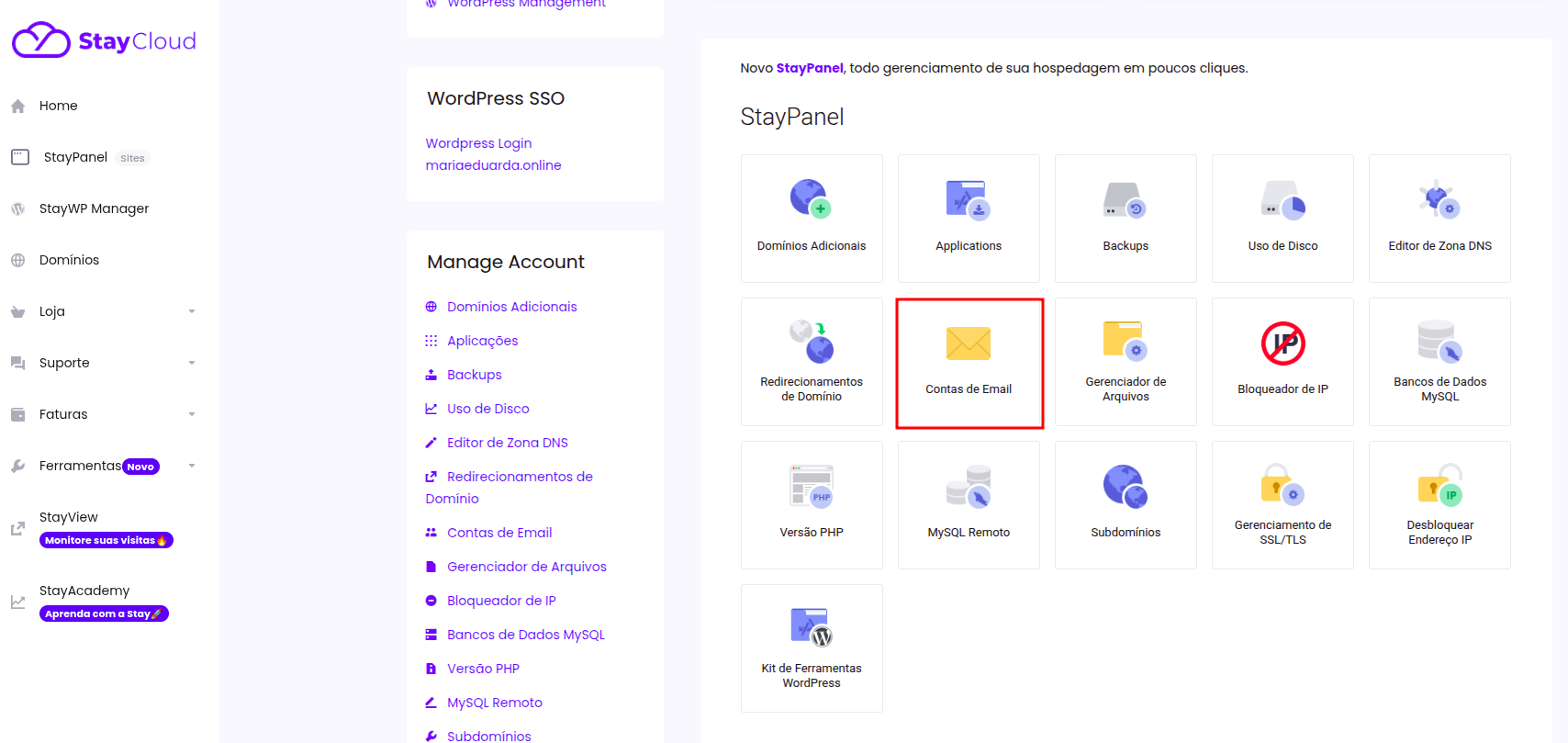This screenshot has width=1568, height=743.
Task: Open Redirecionamentos de Domínio list link
Action: tap(509, 488)
